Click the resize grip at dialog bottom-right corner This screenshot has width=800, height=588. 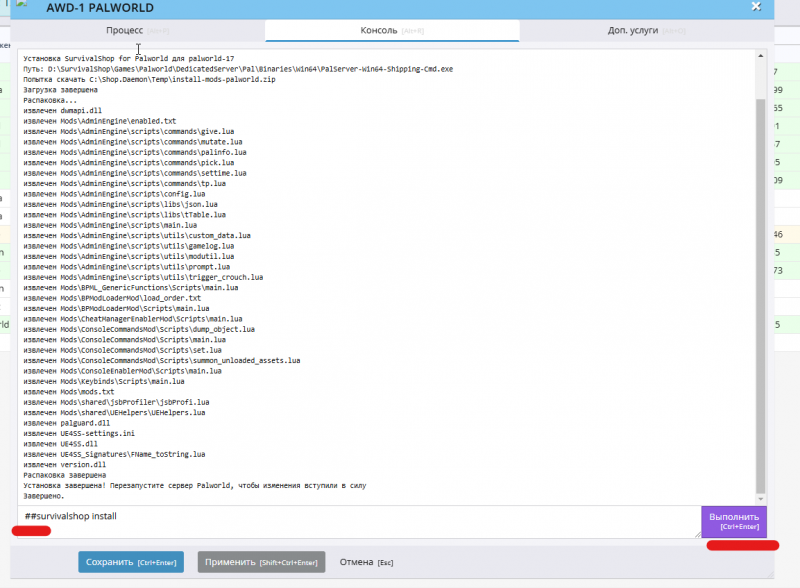(771, 574)
